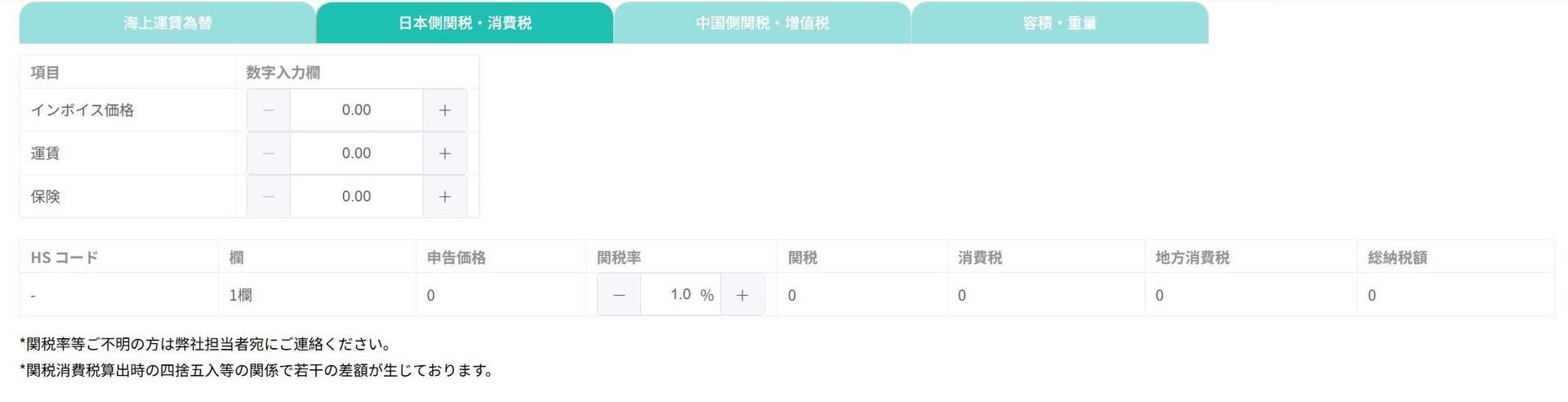
Task: Increase the 保険 value with plus
Action: (445, 196)
